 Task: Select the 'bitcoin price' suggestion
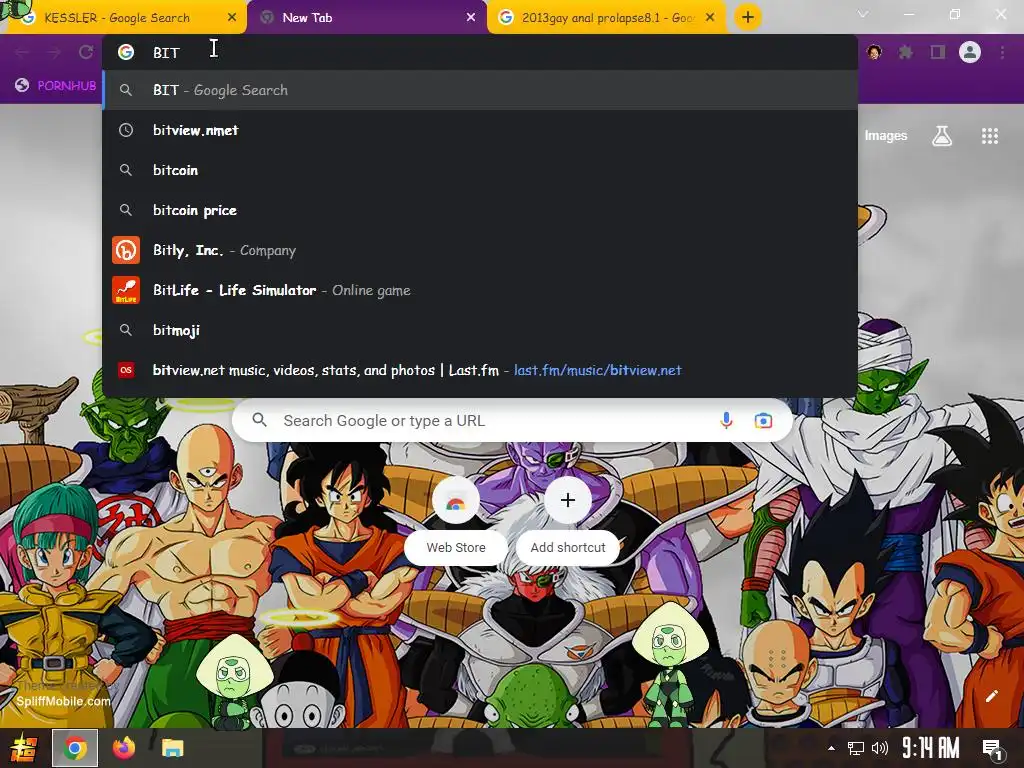[480, 210]
